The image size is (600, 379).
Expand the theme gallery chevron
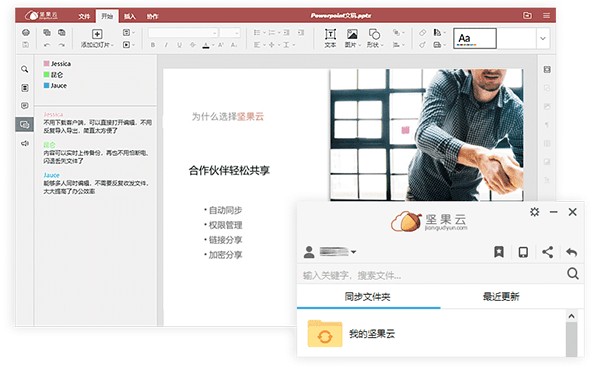click(543, 39)
